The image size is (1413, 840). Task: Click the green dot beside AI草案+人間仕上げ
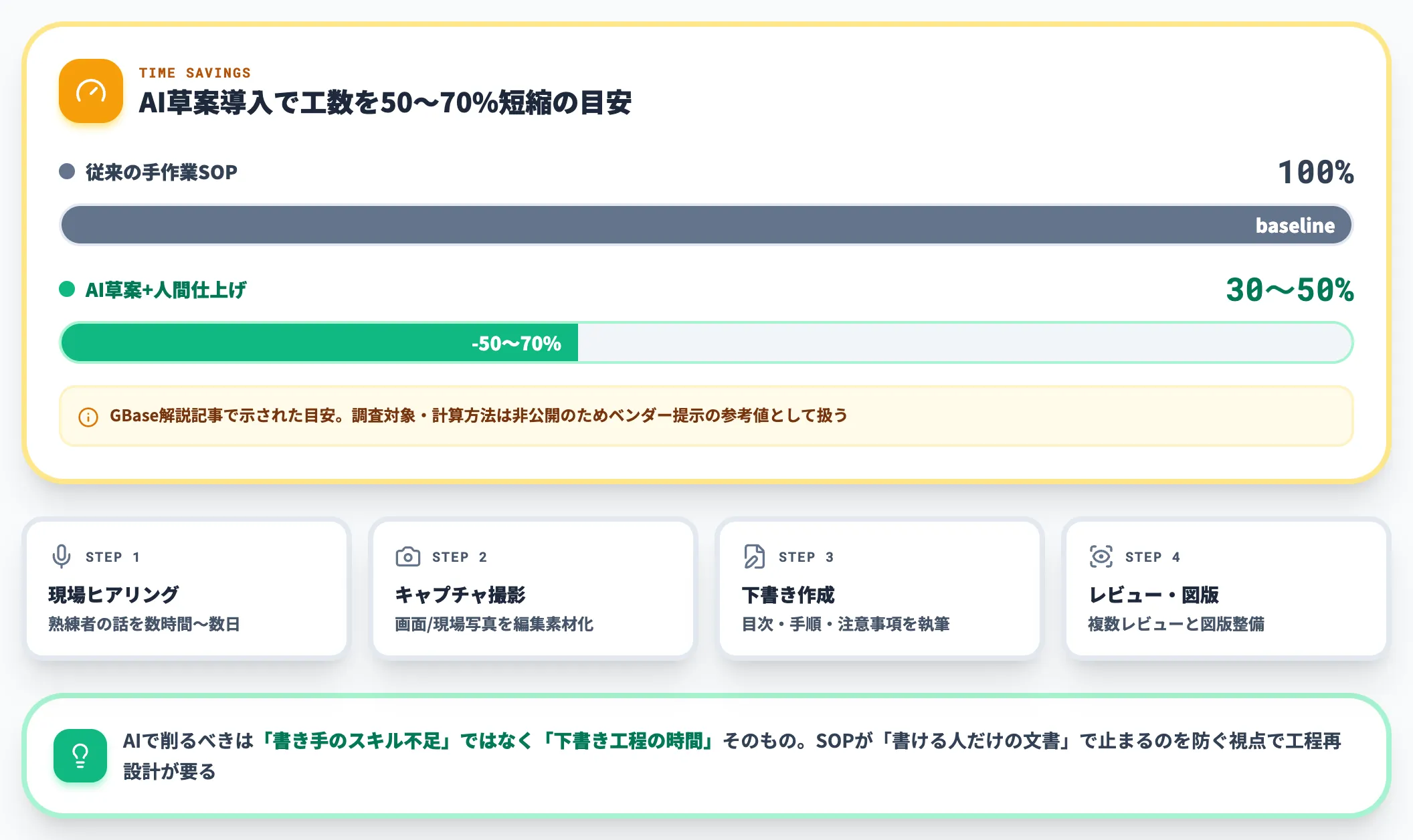tap(67, 289)
